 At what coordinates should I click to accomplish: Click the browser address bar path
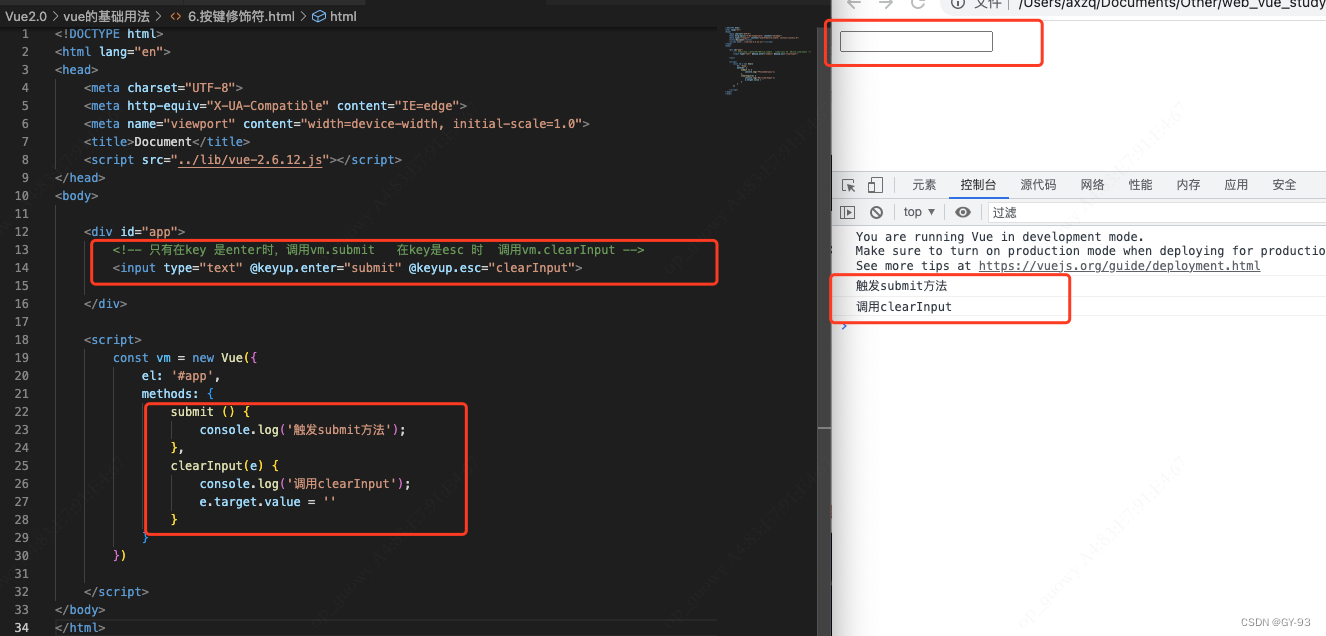tap(1171, 4)
